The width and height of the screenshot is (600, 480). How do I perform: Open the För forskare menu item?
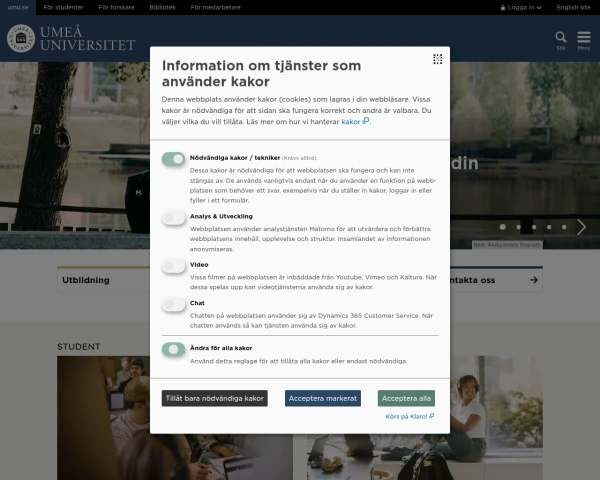point(116,7)
